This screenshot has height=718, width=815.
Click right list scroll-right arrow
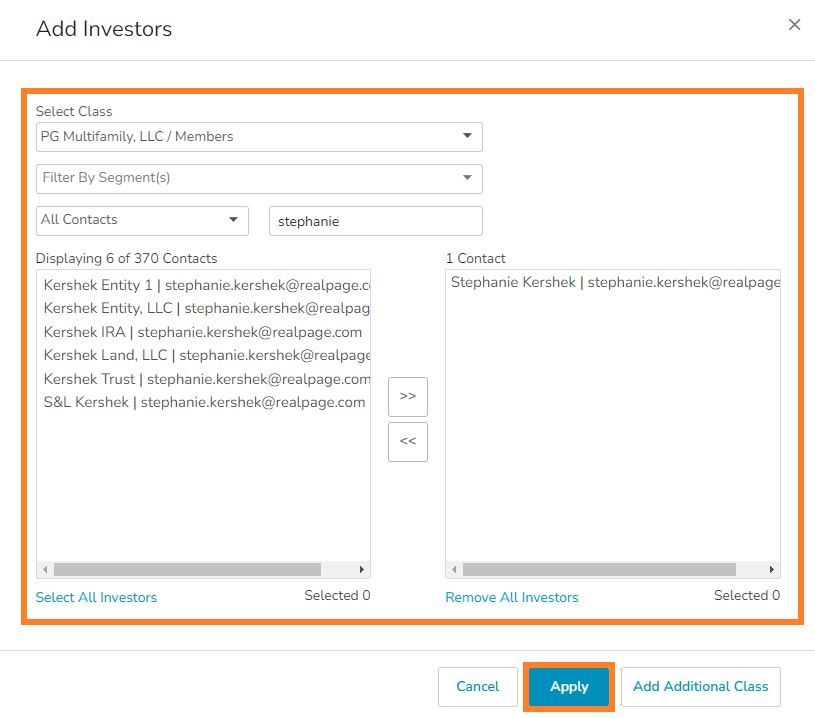(772, 569)
